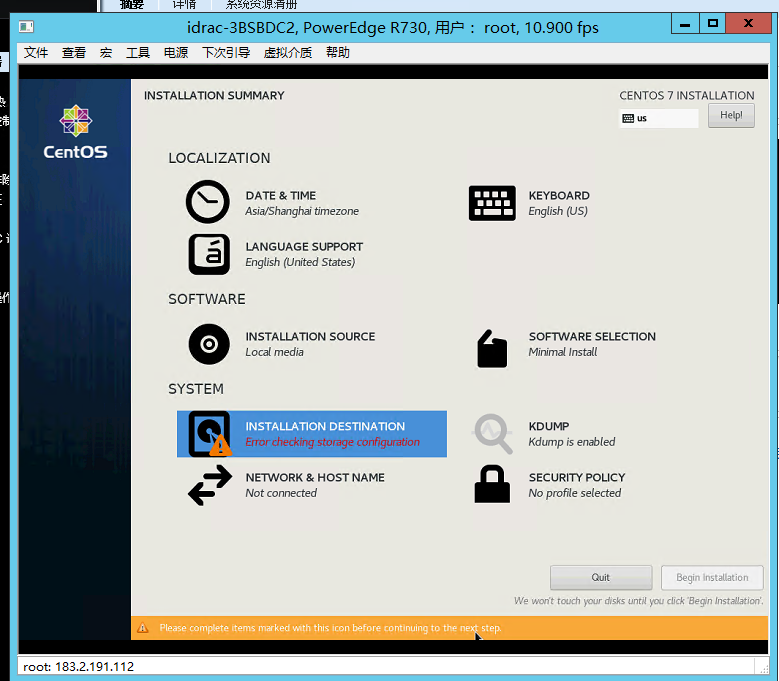Click the orange warning message bar text
779x681 pixels.
(x=330, y=628)
